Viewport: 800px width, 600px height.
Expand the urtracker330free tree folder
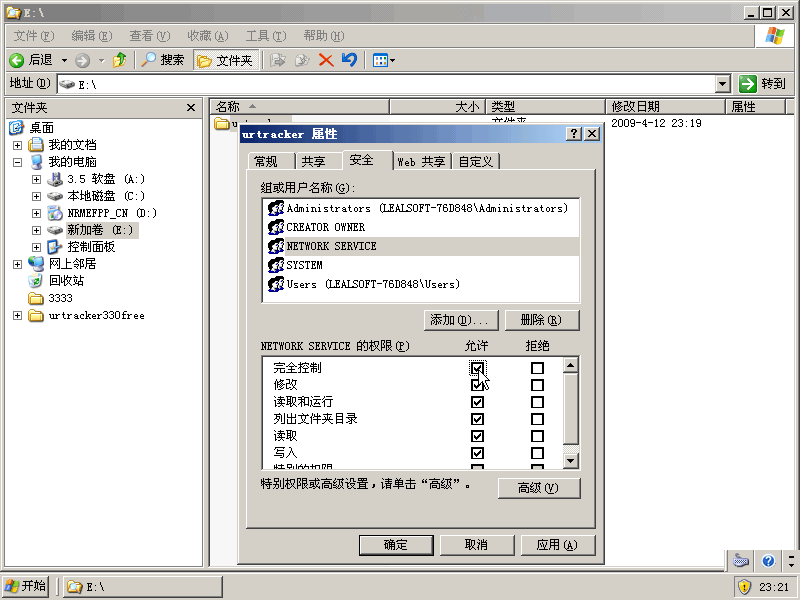(x=17, y=316)
